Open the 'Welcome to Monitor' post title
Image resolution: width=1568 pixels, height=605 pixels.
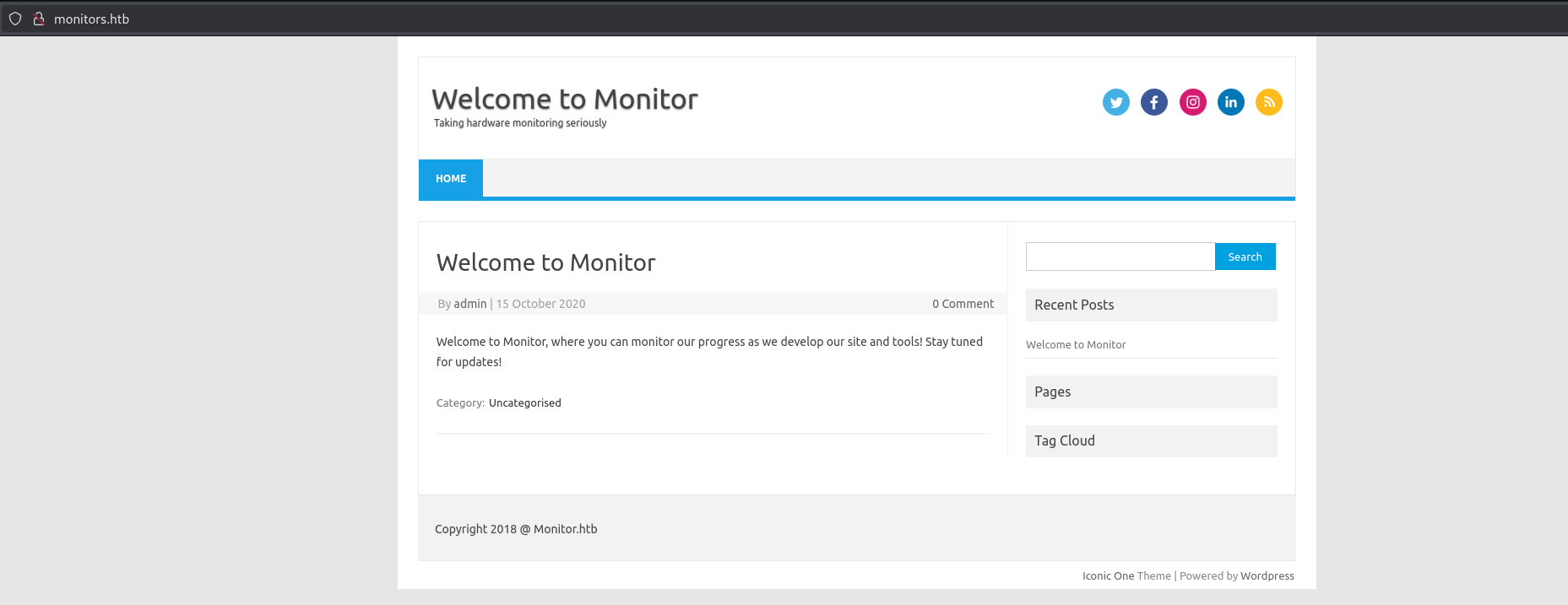coord(545,262)
